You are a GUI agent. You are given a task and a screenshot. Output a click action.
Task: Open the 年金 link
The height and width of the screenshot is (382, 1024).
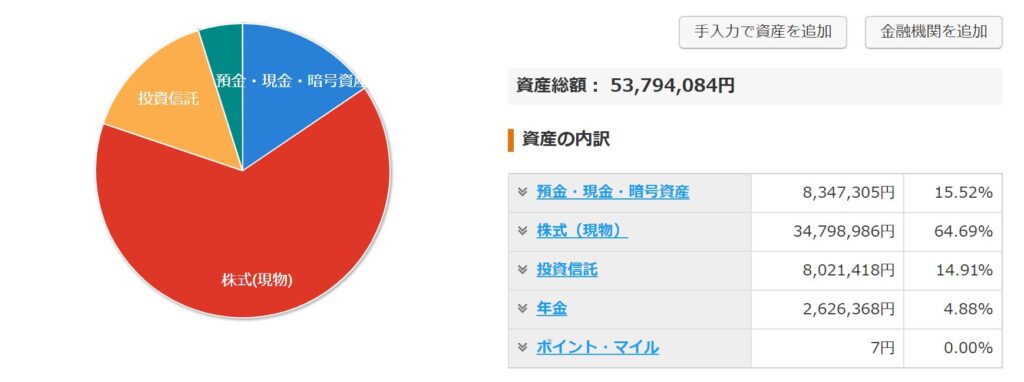[551, 309]
